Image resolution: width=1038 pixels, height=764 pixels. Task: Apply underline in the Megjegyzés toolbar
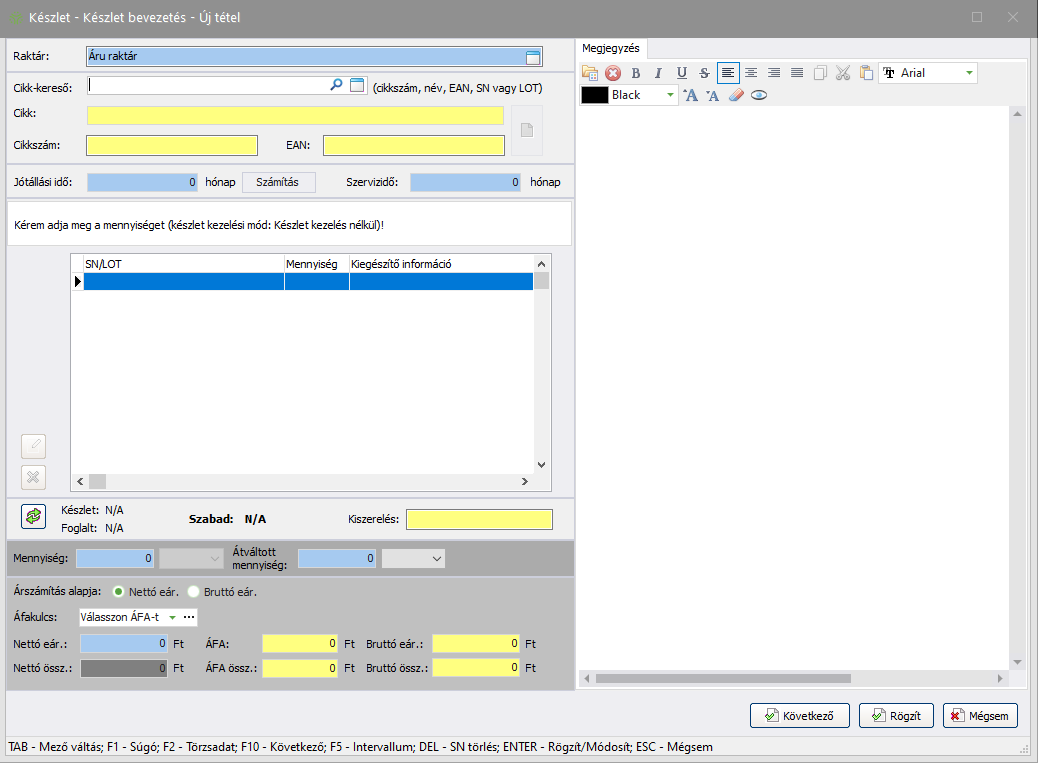(x=682, y=73)
